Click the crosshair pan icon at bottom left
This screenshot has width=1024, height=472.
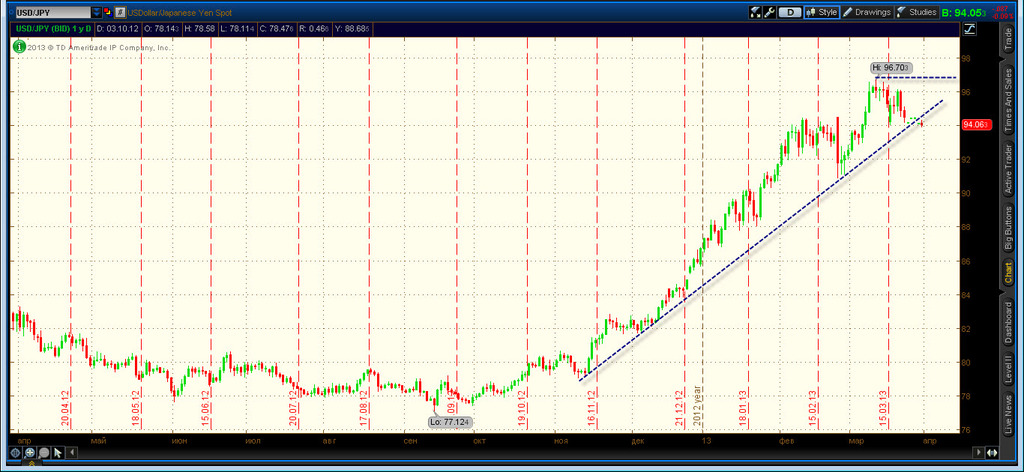tap(16, 452)
